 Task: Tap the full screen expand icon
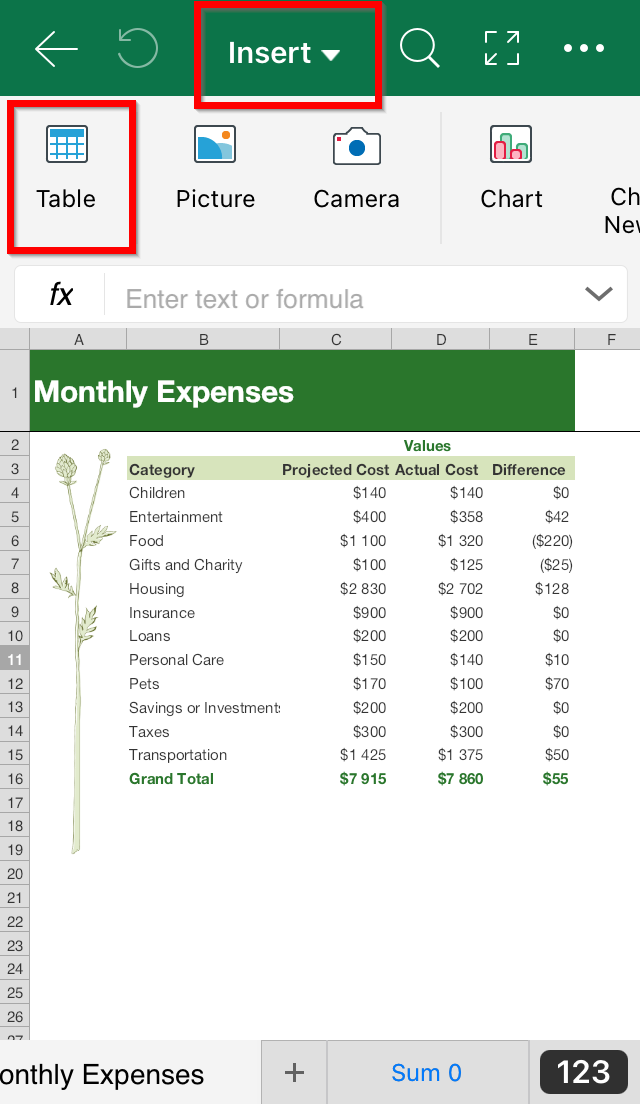(x=502, y=49)
